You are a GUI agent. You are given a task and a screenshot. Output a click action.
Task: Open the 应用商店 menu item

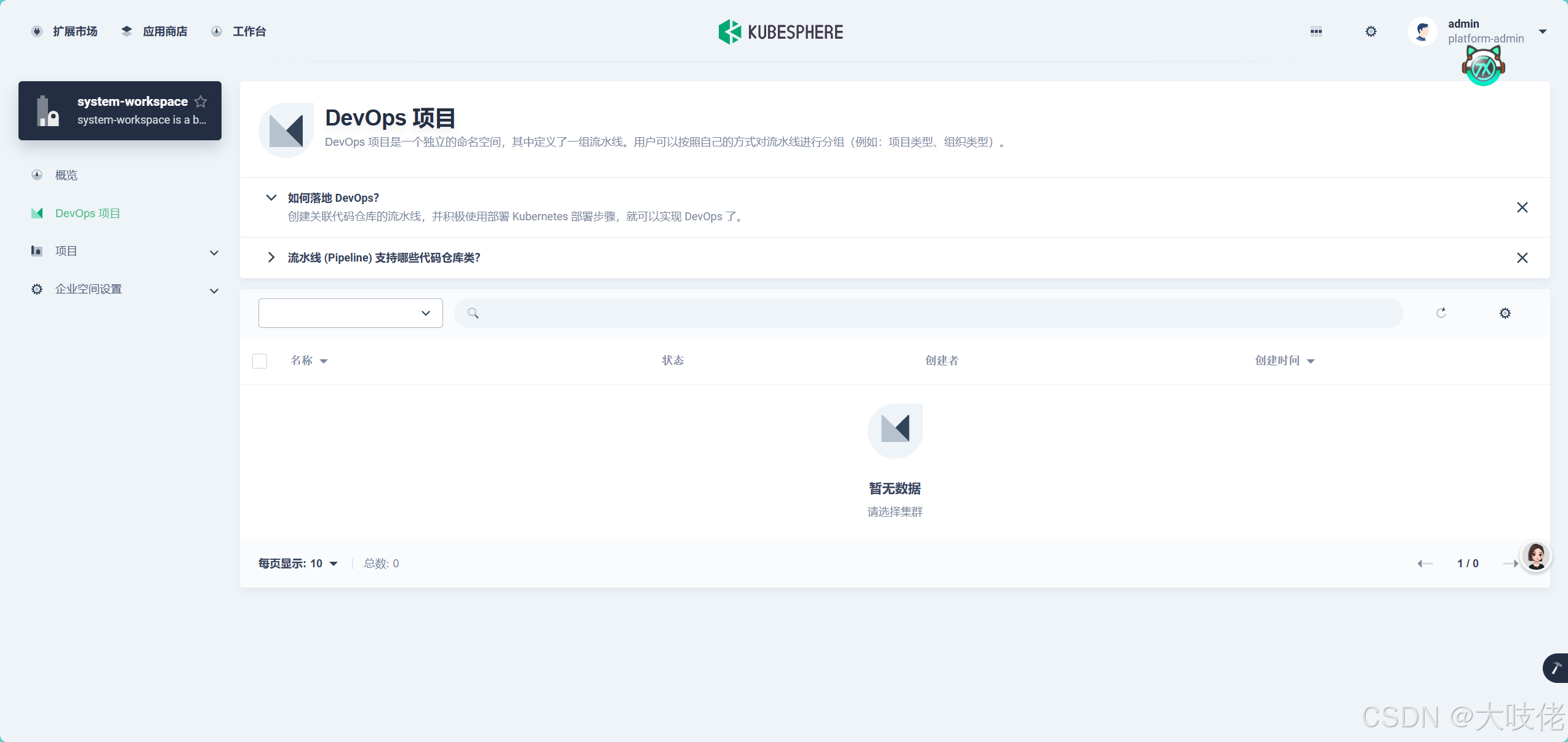pos(164,31)
